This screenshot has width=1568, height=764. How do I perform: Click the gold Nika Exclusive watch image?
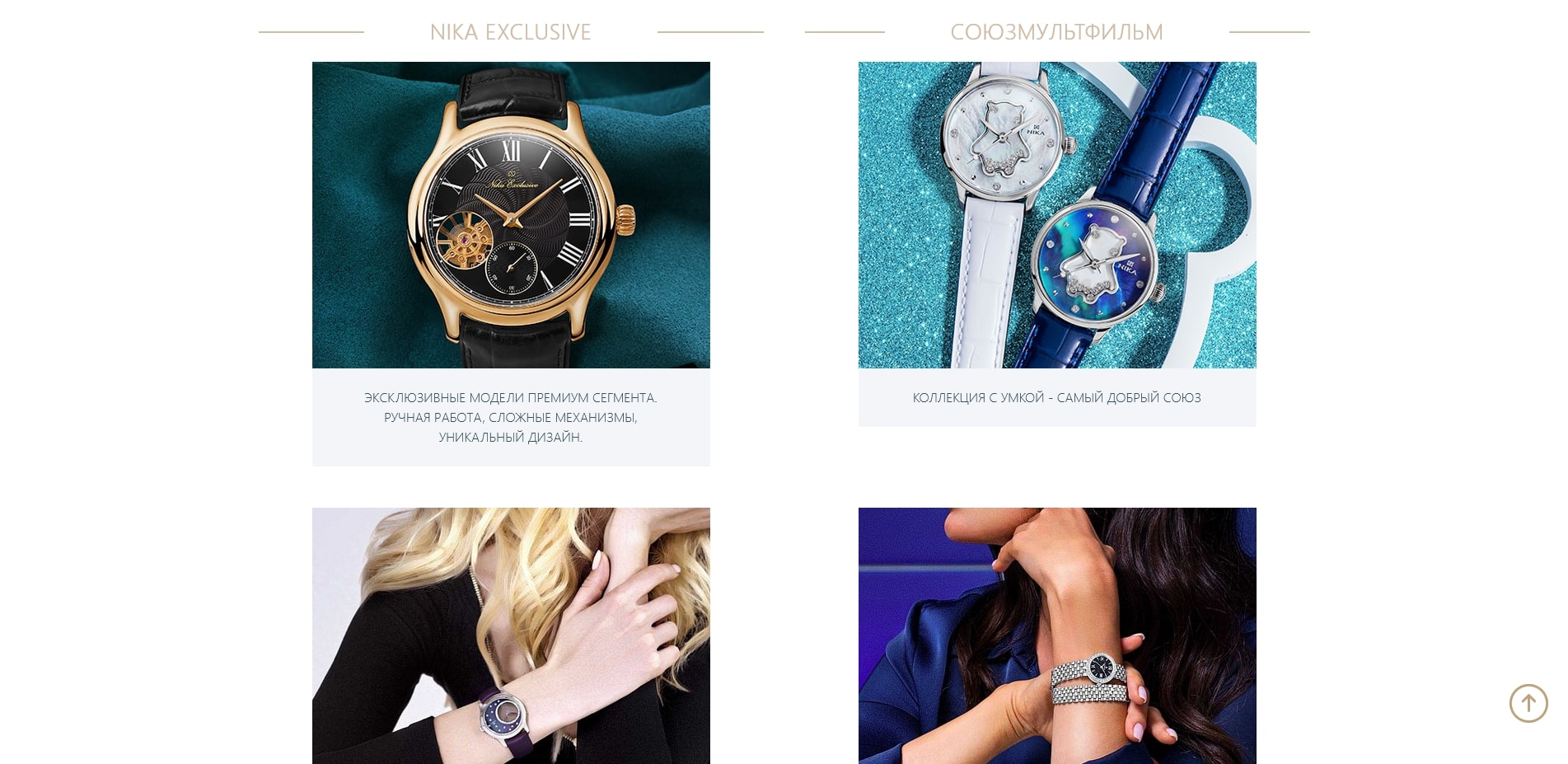click(x=511, y=215)
